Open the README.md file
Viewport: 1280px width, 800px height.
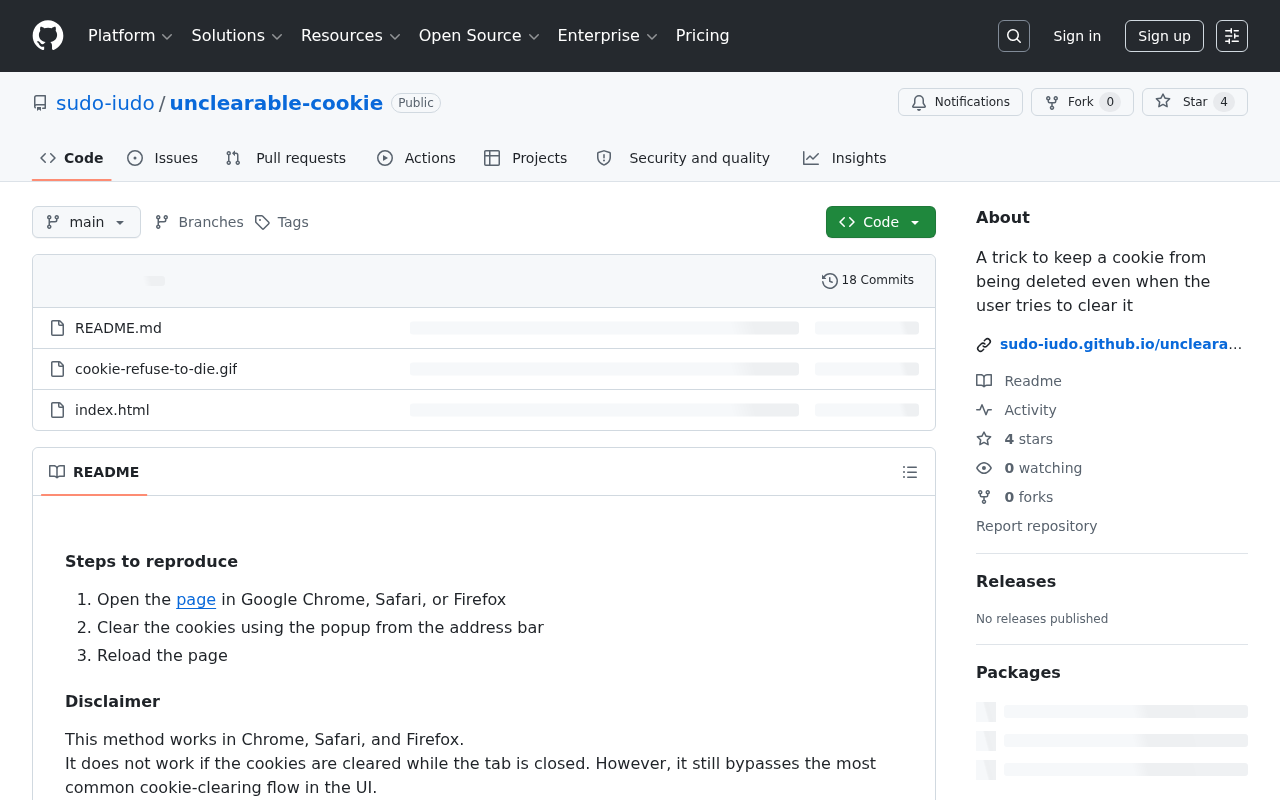(x=118, y=328)
